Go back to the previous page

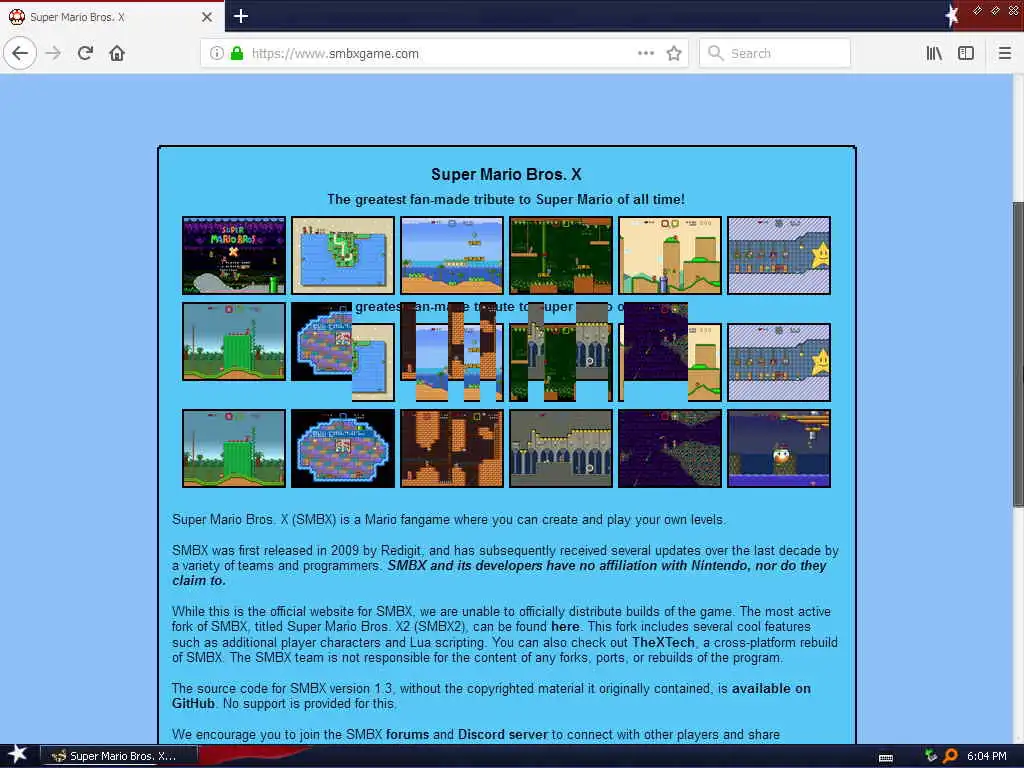20,53
